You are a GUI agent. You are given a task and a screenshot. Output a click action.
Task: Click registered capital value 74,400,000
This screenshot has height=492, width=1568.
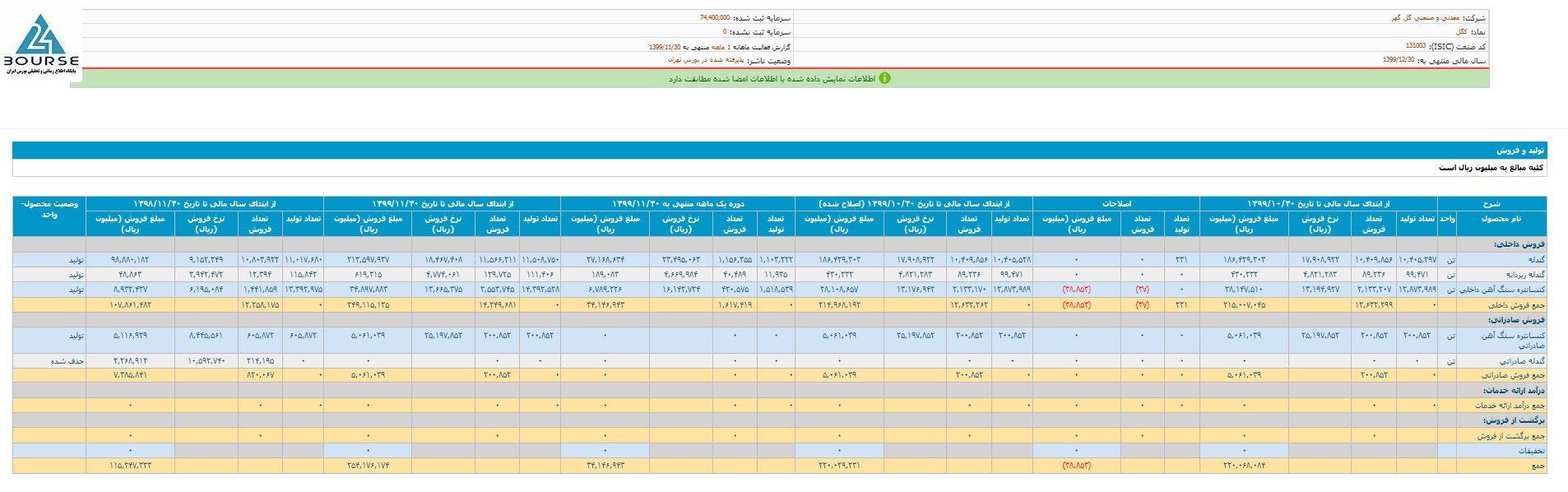click(x=714, y=17)
